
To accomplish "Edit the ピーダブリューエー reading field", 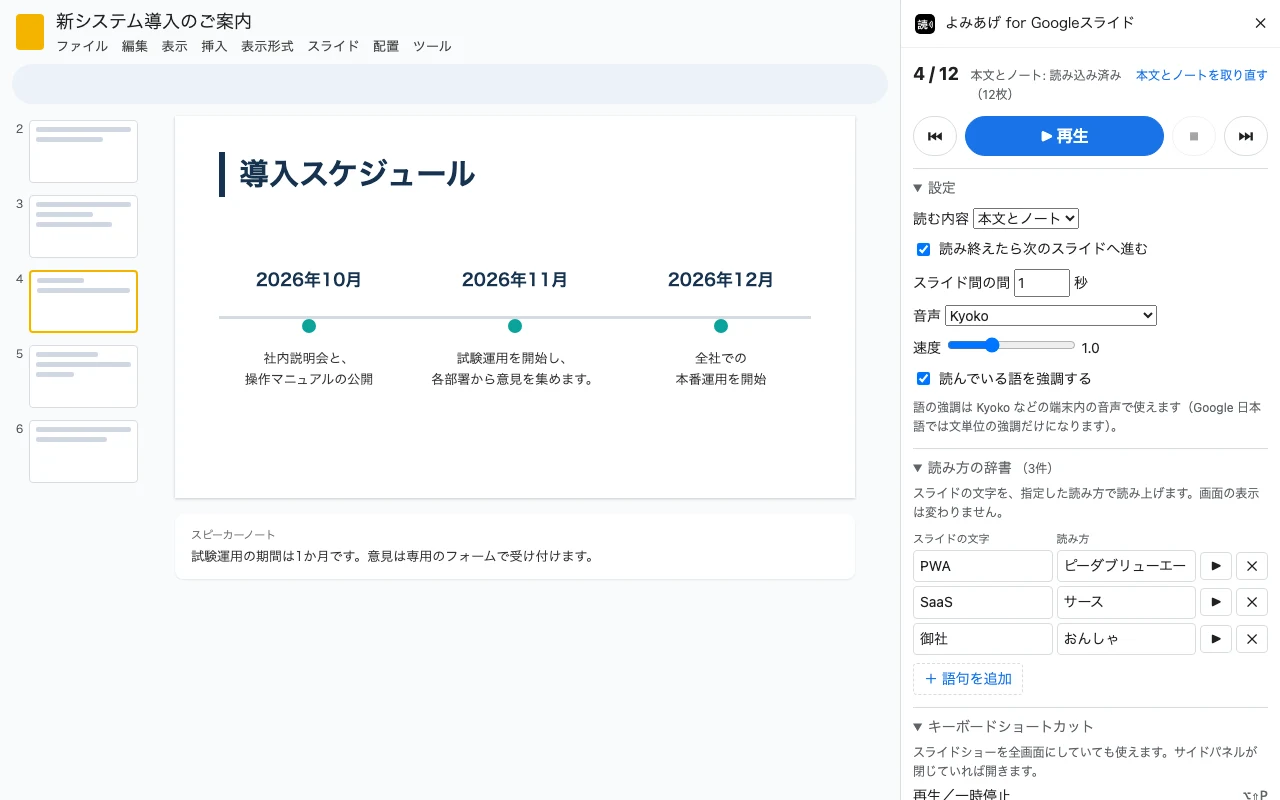I will [x=1126, y=566].
